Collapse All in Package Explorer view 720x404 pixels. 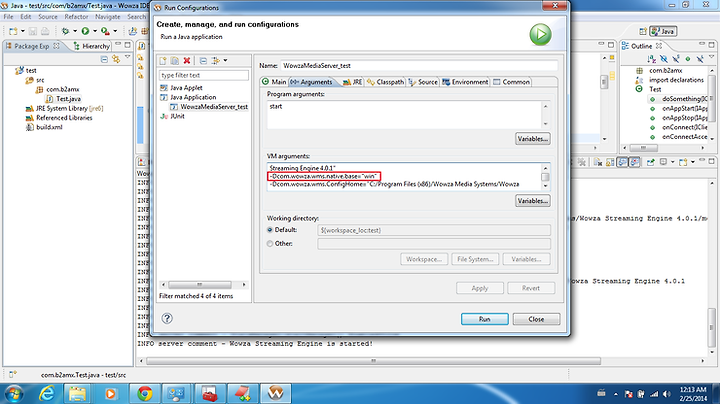(x=104, y=59)
